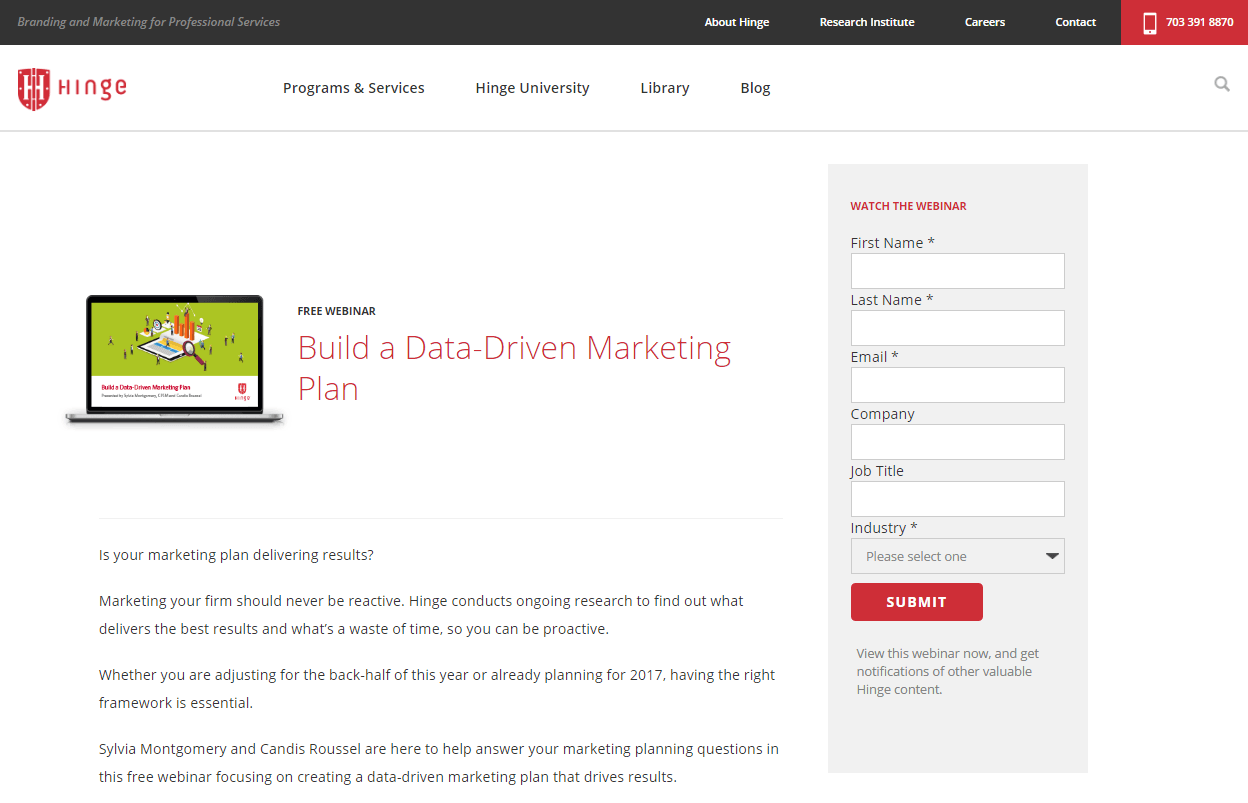Screen dimensions: 1248x803
Task: Open the About Hinge link
Action: (736, 21)
